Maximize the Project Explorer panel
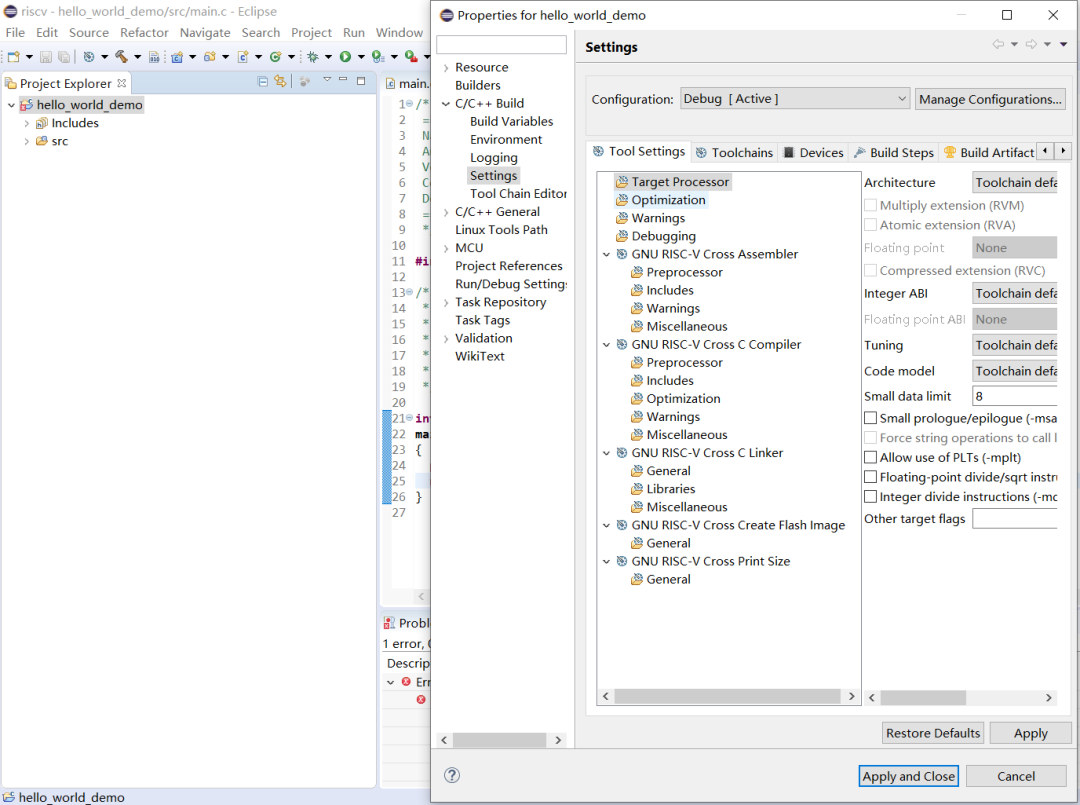Viewport: 1080px width, 805px height. [361, 81]
